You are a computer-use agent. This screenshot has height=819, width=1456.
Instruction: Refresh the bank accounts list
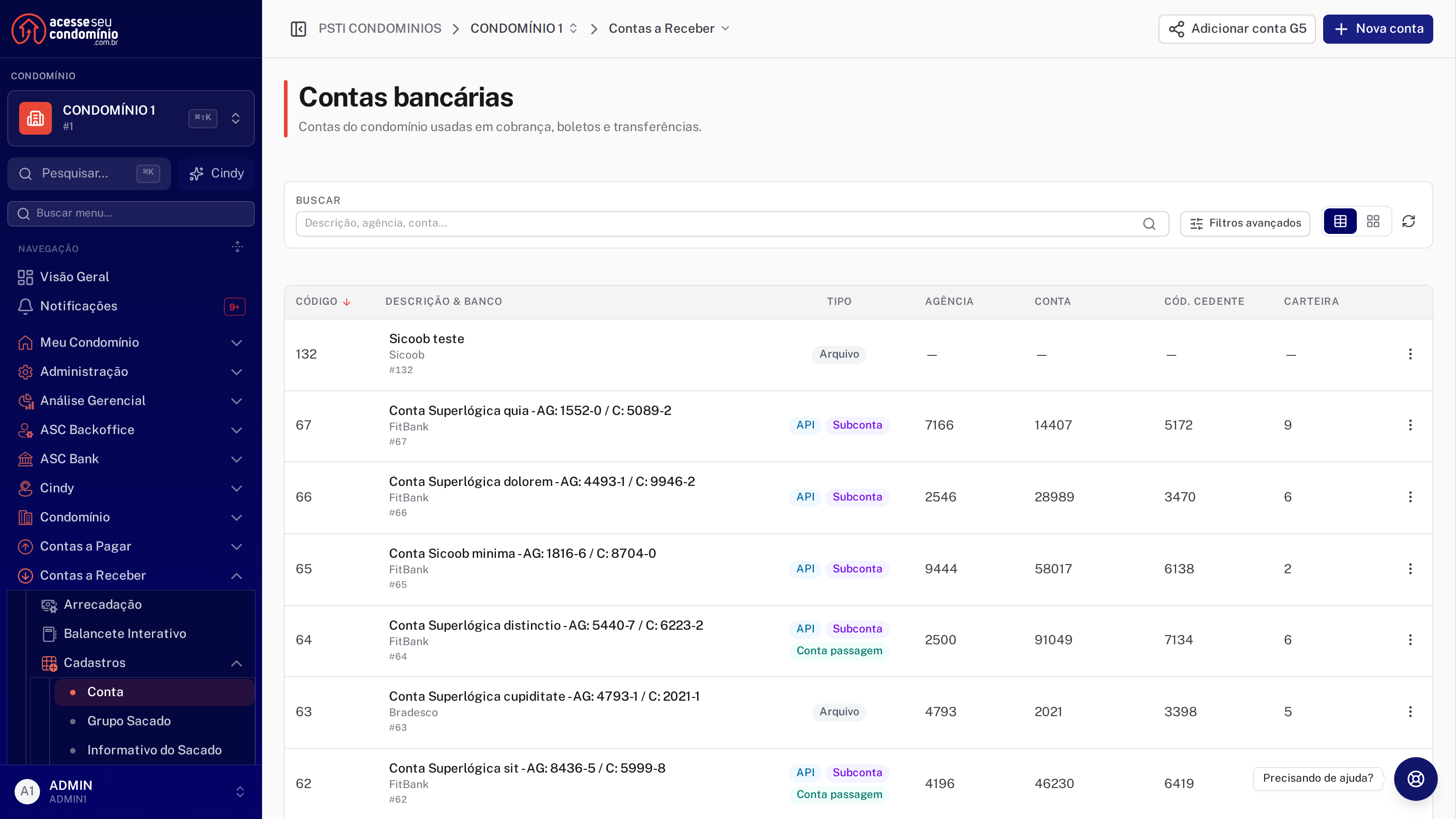1408,222
